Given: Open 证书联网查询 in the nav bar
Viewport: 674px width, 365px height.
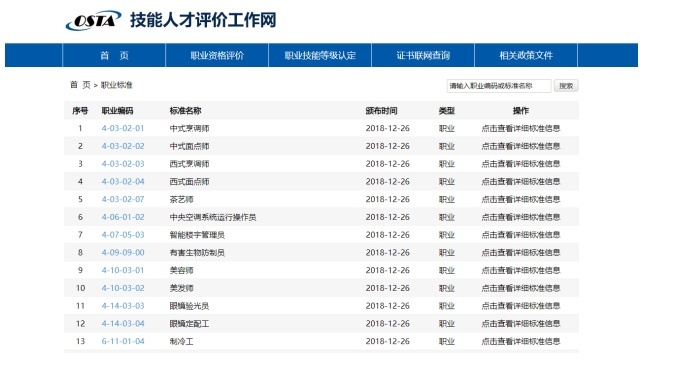Looking at the screenshot, I should [x=423, y=55].
